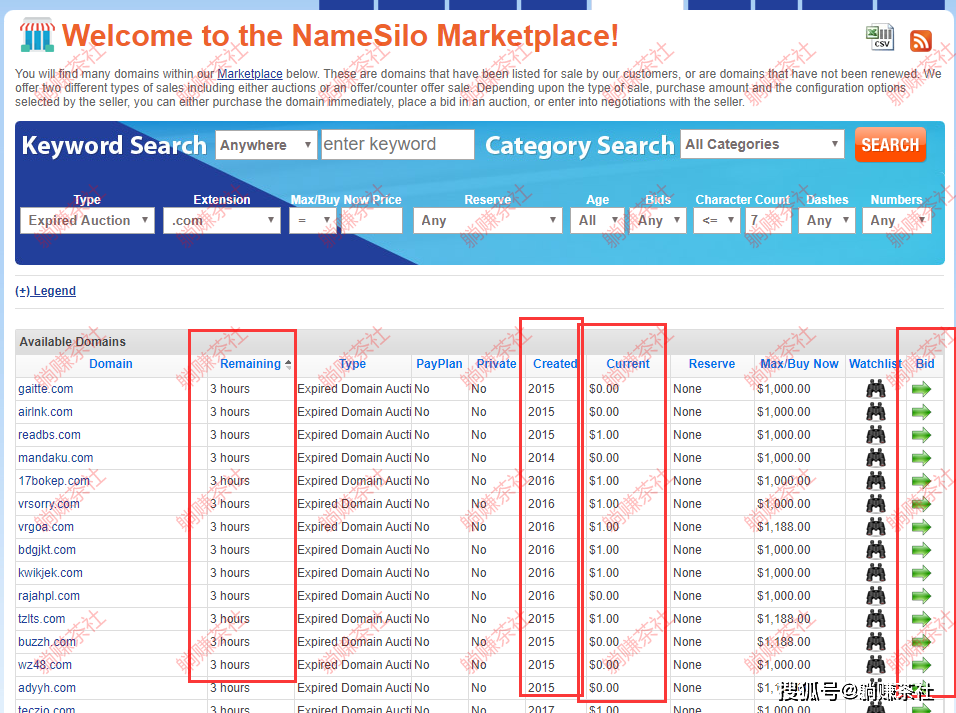Open the Reserve dropdown
This screenshot has width=956, height=713.
pyautogui.click(x=487, y=220)
